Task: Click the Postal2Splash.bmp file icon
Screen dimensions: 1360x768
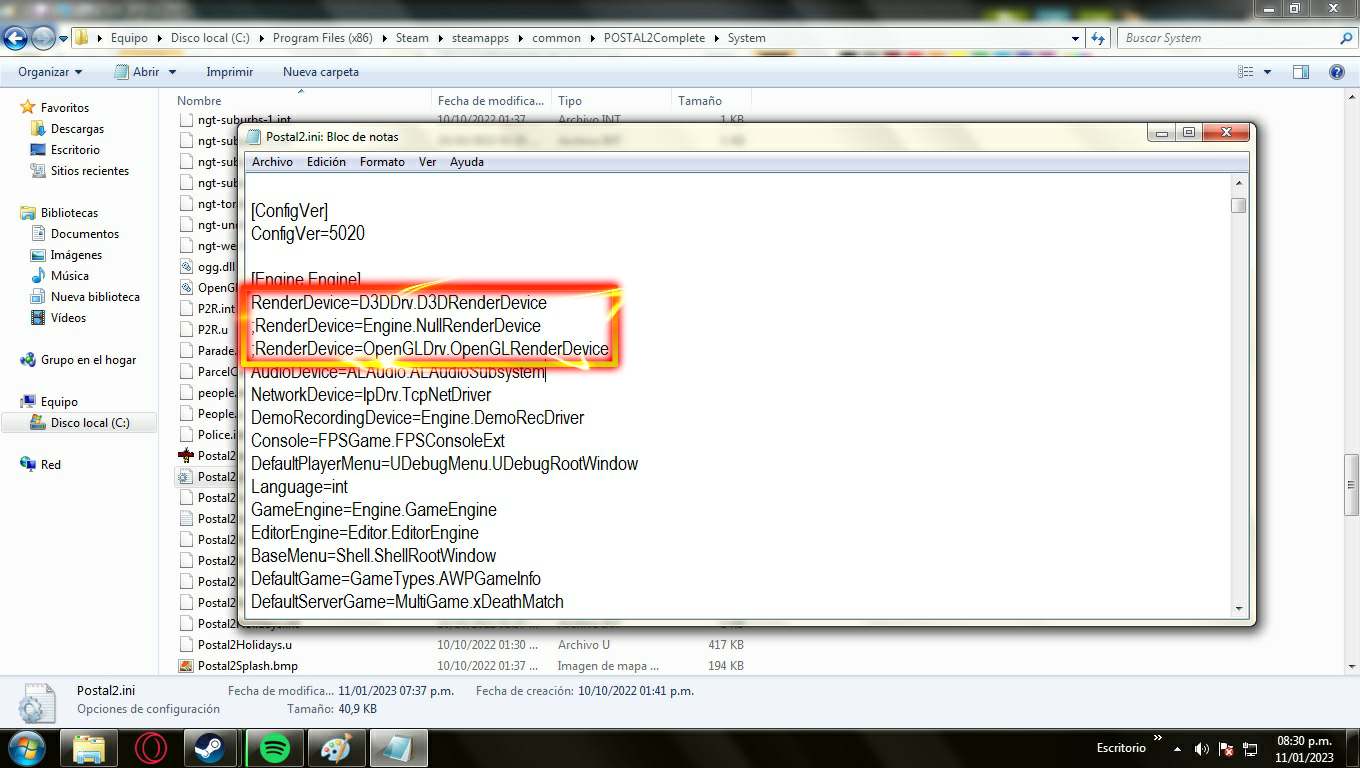Action: [x=186, y=666]
